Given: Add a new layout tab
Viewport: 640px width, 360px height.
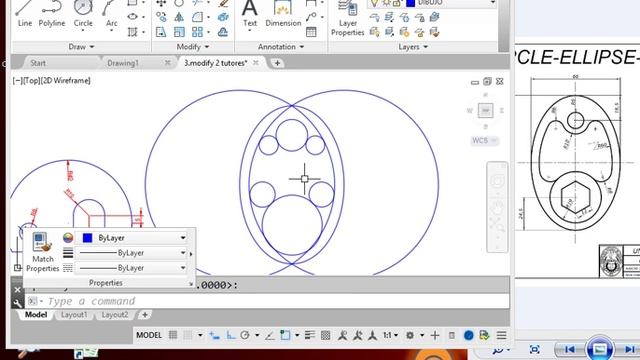Looking at the screenshot, I should (144, 315).
